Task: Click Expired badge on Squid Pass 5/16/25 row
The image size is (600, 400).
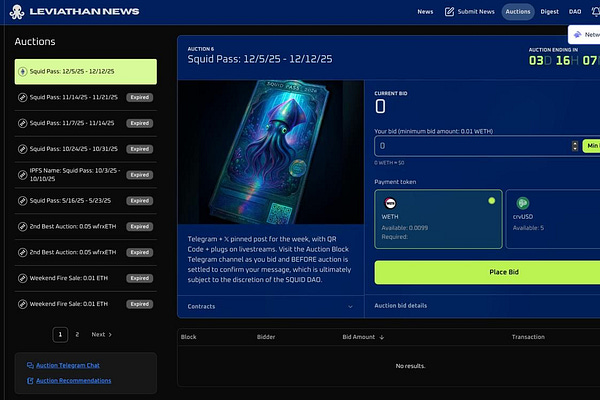Action: (140, 201)
